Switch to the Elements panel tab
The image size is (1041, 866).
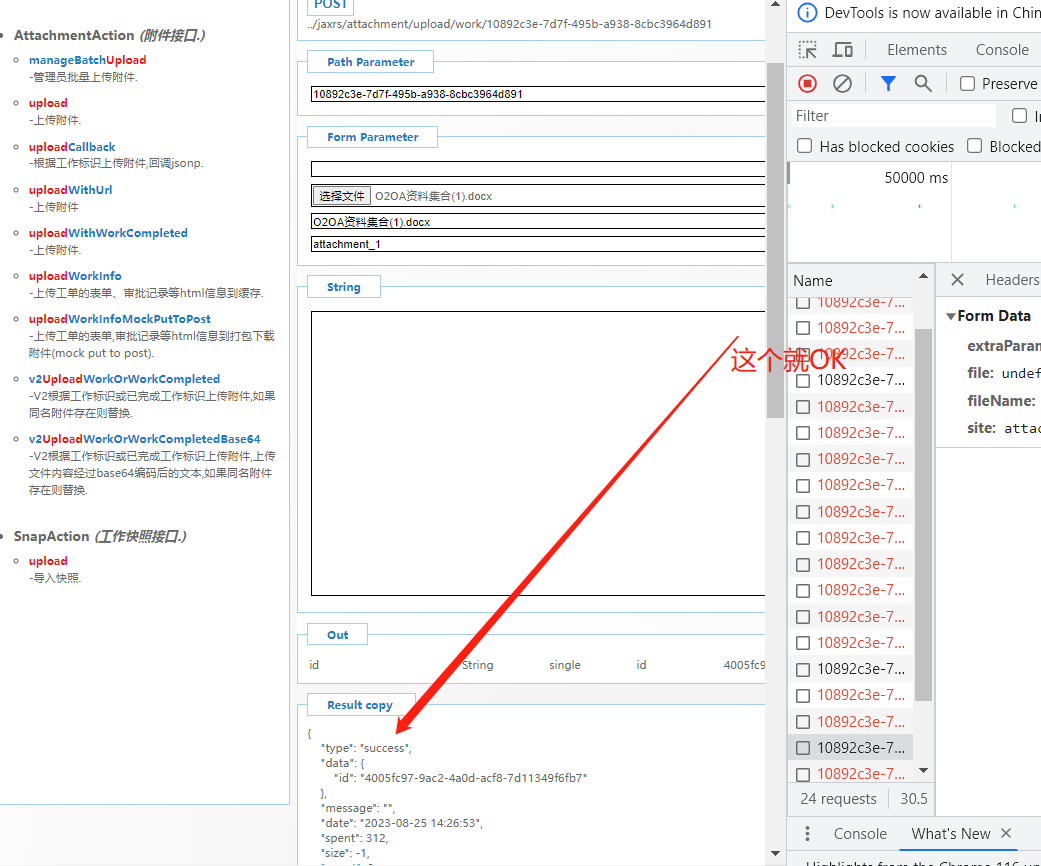916,50
